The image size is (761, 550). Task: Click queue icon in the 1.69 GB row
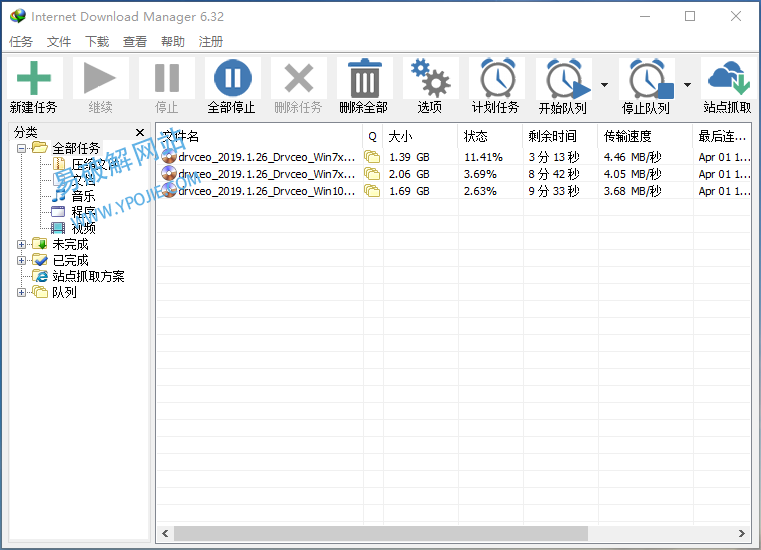point(372,191)
